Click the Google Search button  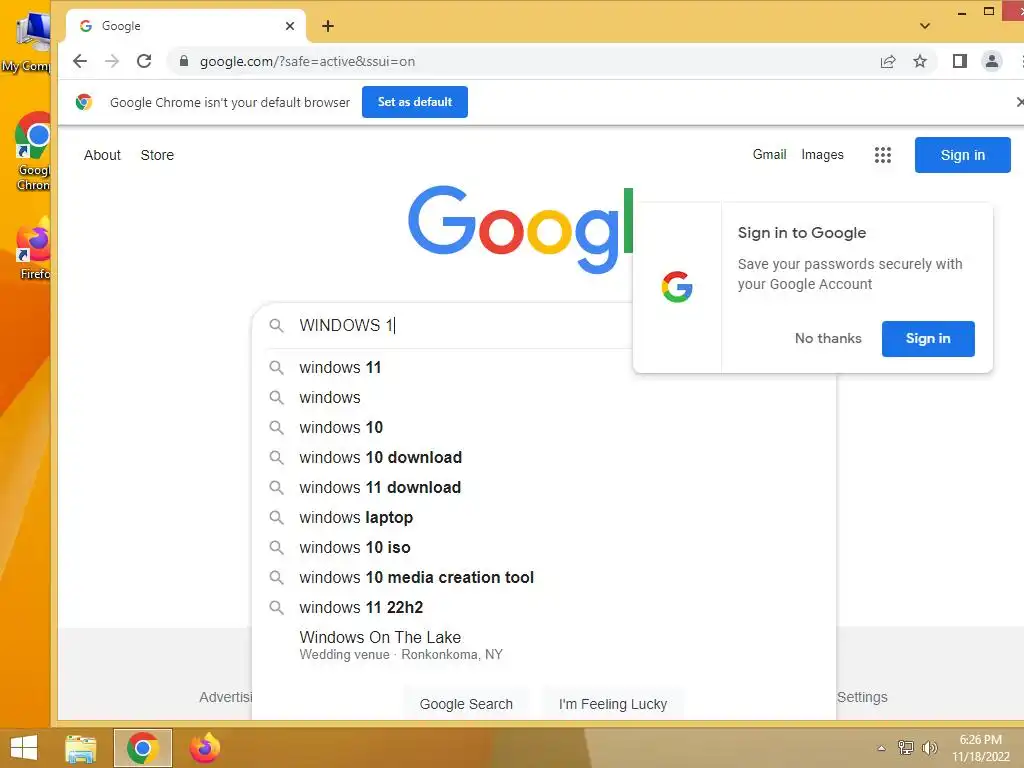pyautogui.click(x=466, y=704)
